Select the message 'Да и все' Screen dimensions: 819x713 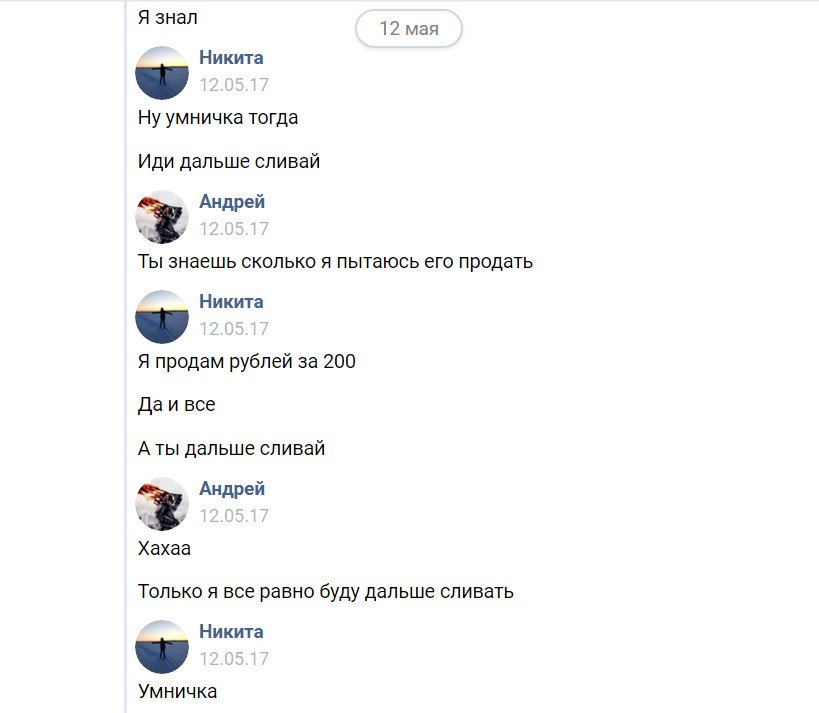point(177,405)
